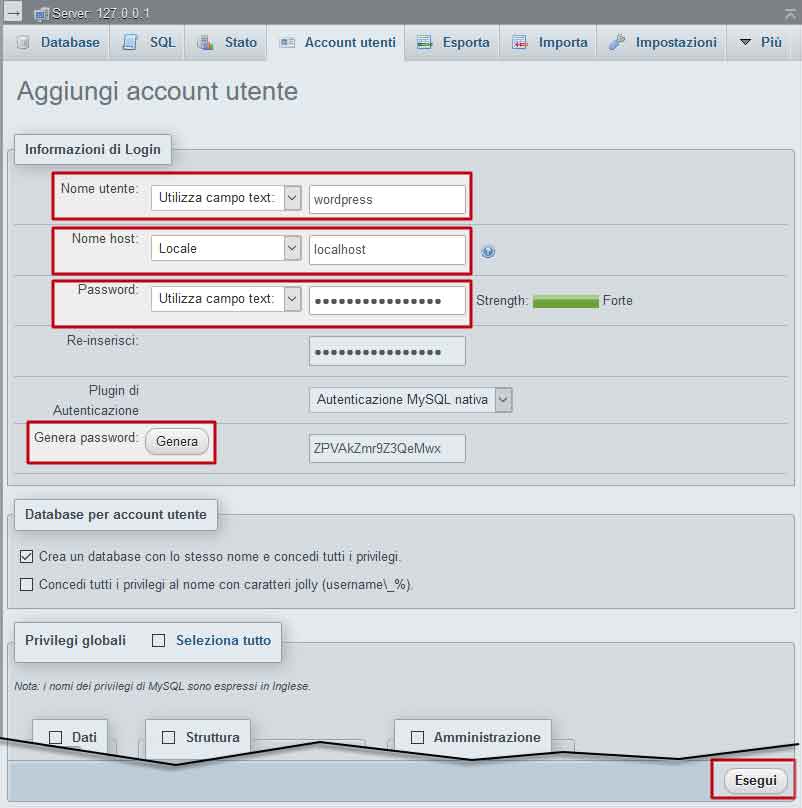Click the 'Database per account utente' legend
This screenshot has height=808, width=802.
click(x=115, y=515)
